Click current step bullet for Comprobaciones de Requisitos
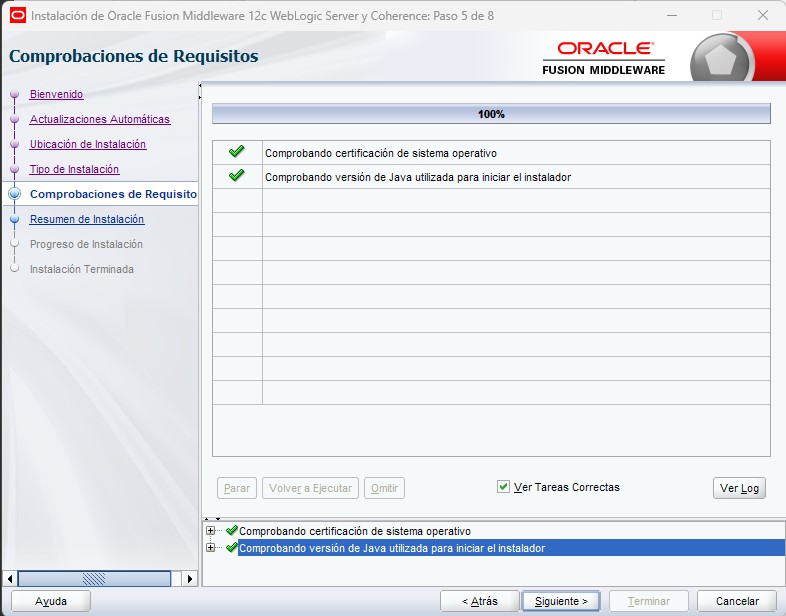786x616 pixels. [x=15, y=194]
